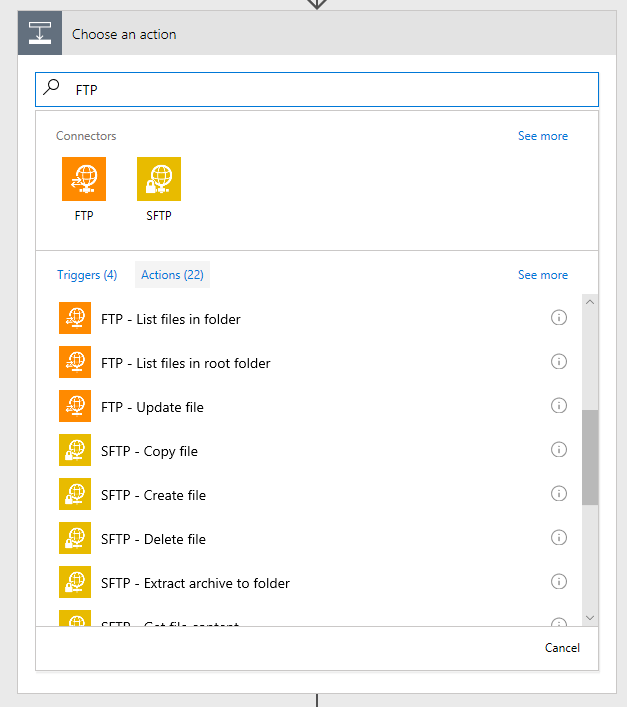627x707 pixels.
Task: Open info icon next to SFTP Copy file
Action: [558, 450]
